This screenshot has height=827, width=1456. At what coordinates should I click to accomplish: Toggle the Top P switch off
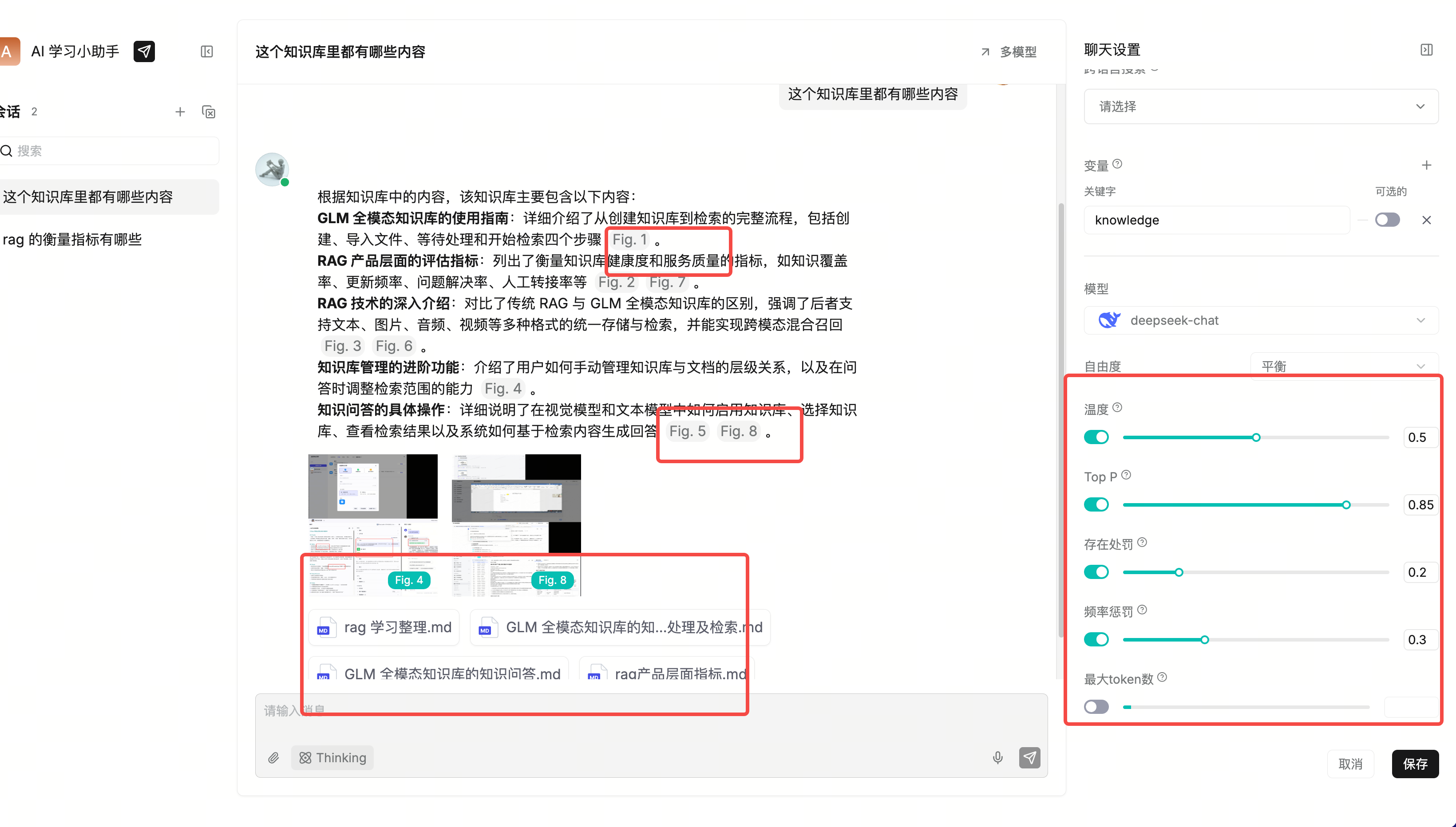[x=1096, y=505]
